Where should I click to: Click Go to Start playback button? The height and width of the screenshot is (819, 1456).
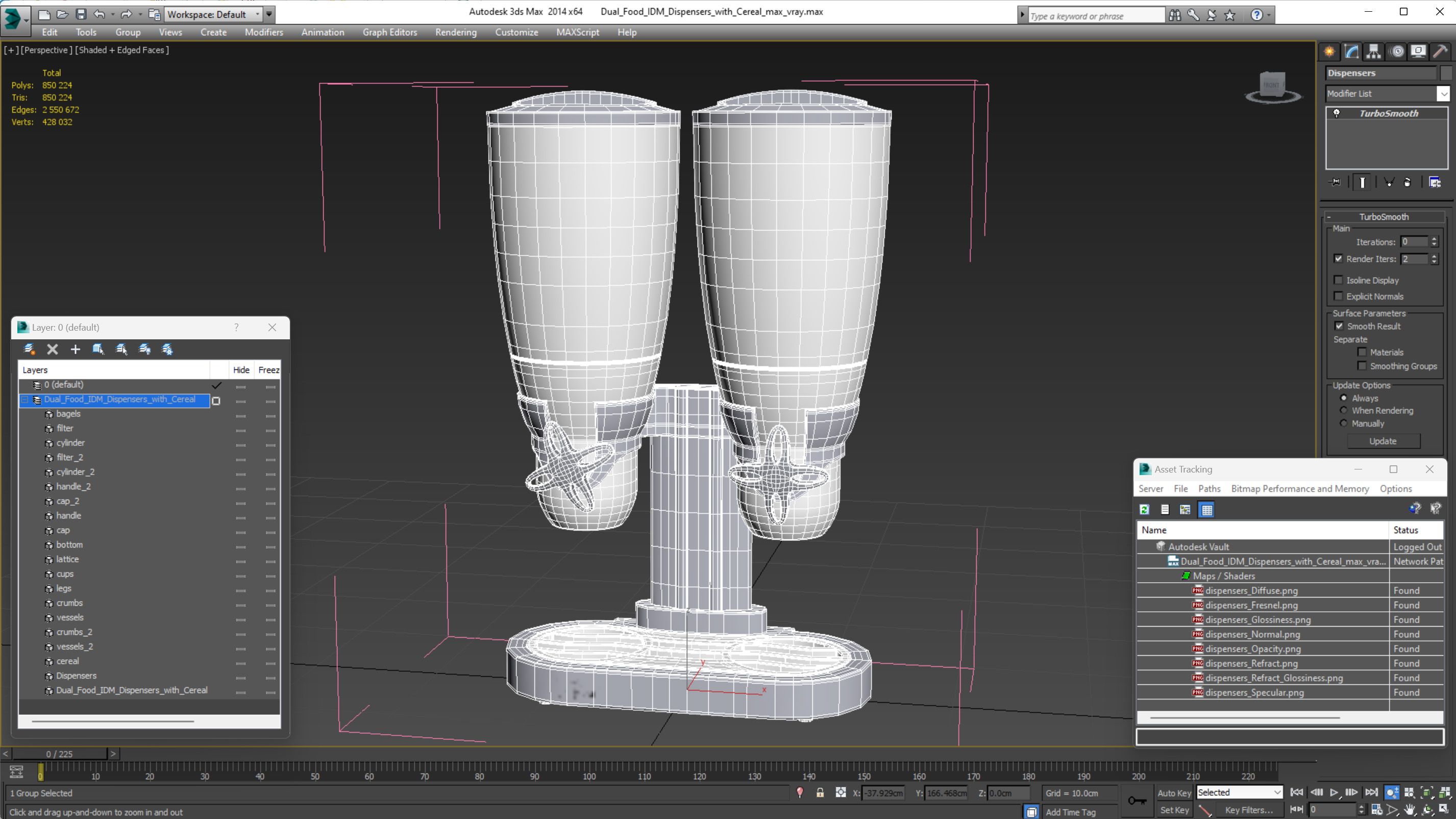pos(1297,792)
